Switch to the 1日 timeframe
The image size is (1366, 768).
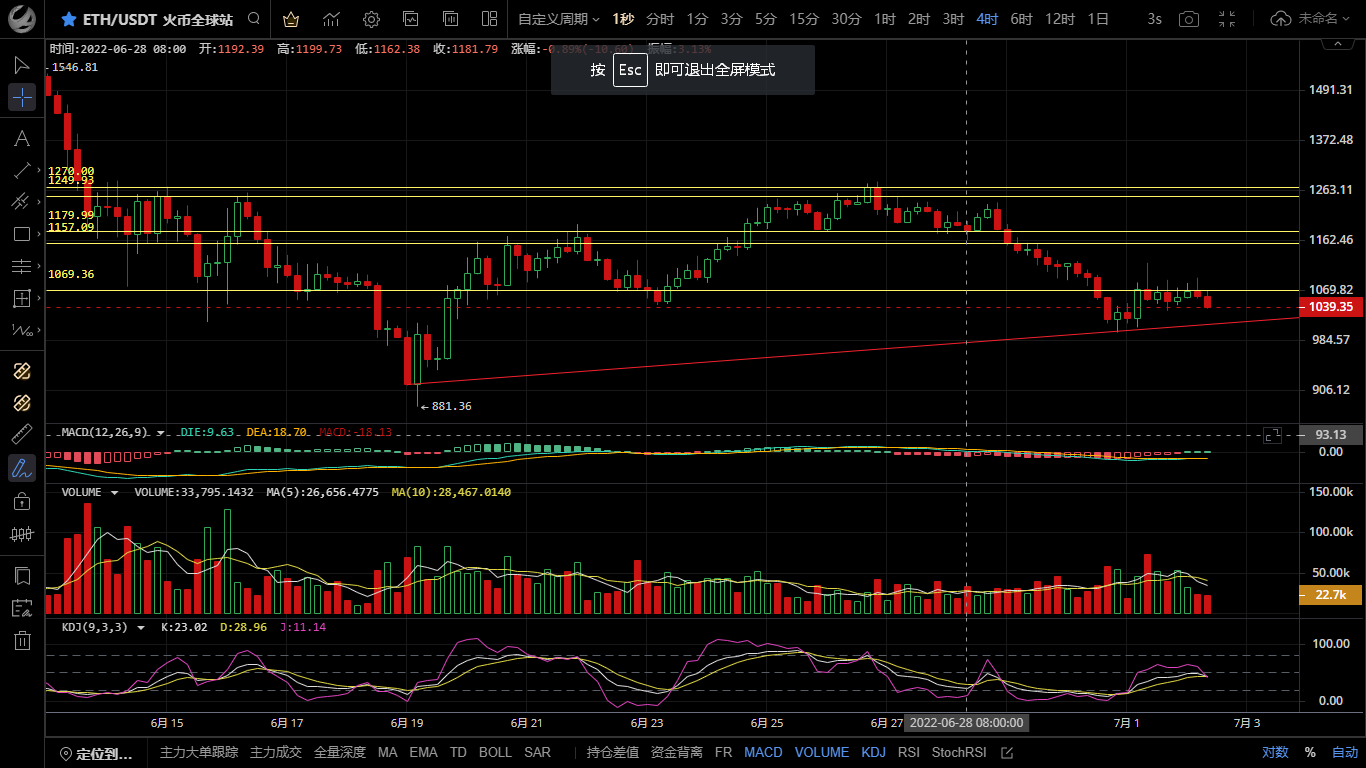[1098, 19]
